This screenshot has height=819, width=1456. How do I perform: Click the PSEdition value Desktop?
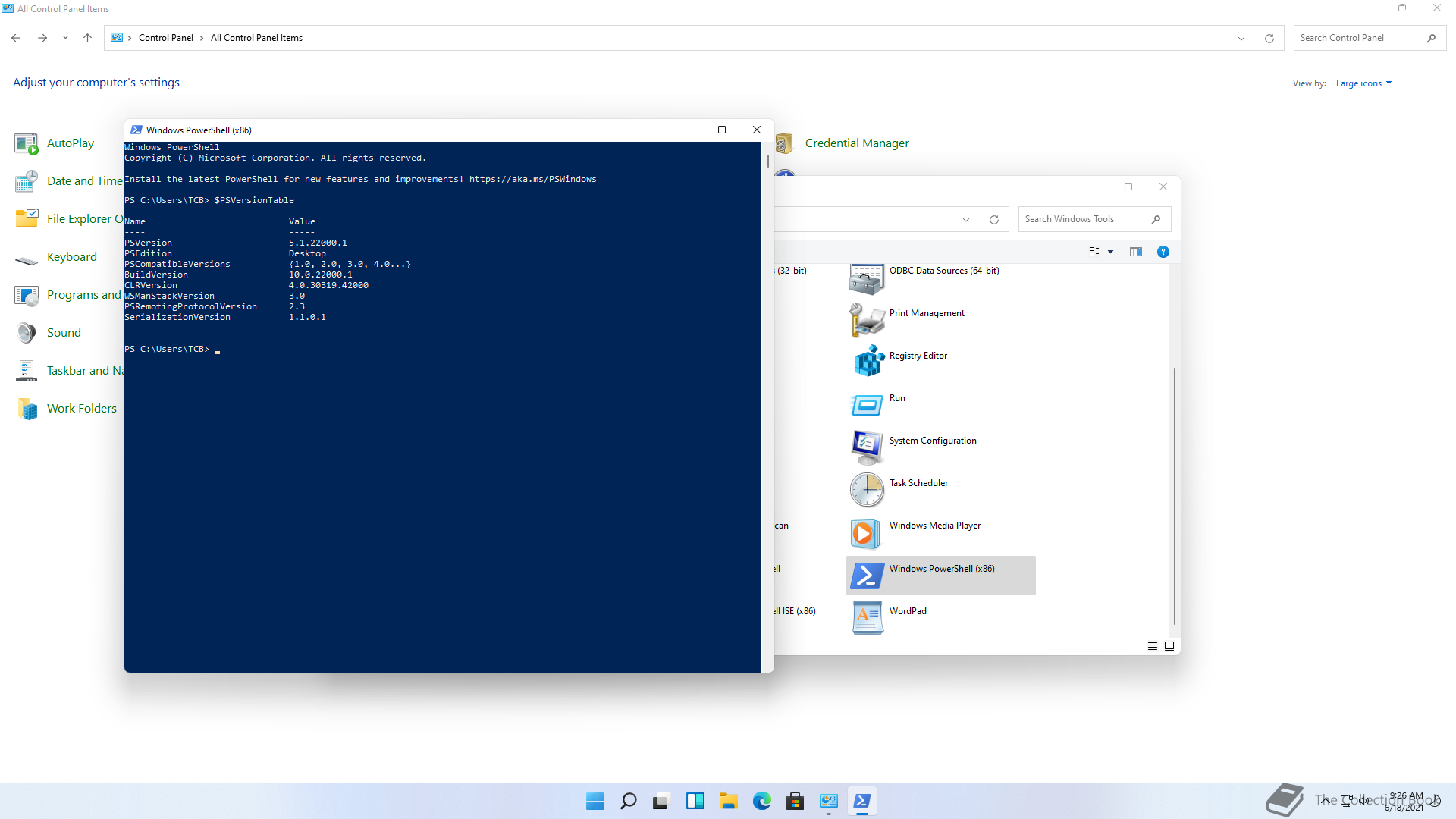[x=307, y=253]
